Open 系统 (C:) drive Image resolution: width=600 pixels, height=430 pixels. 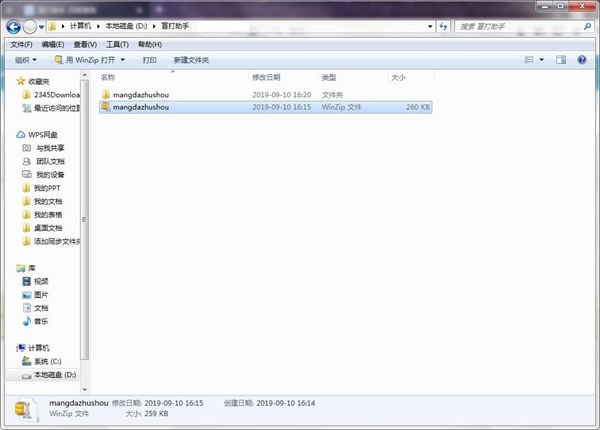(x=47, y=361)
